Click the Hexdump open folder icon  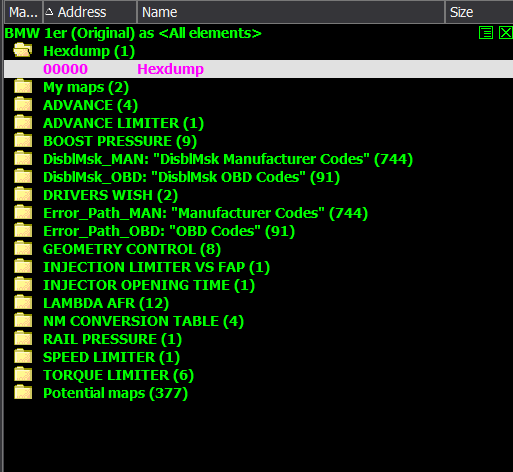(23, 51)
